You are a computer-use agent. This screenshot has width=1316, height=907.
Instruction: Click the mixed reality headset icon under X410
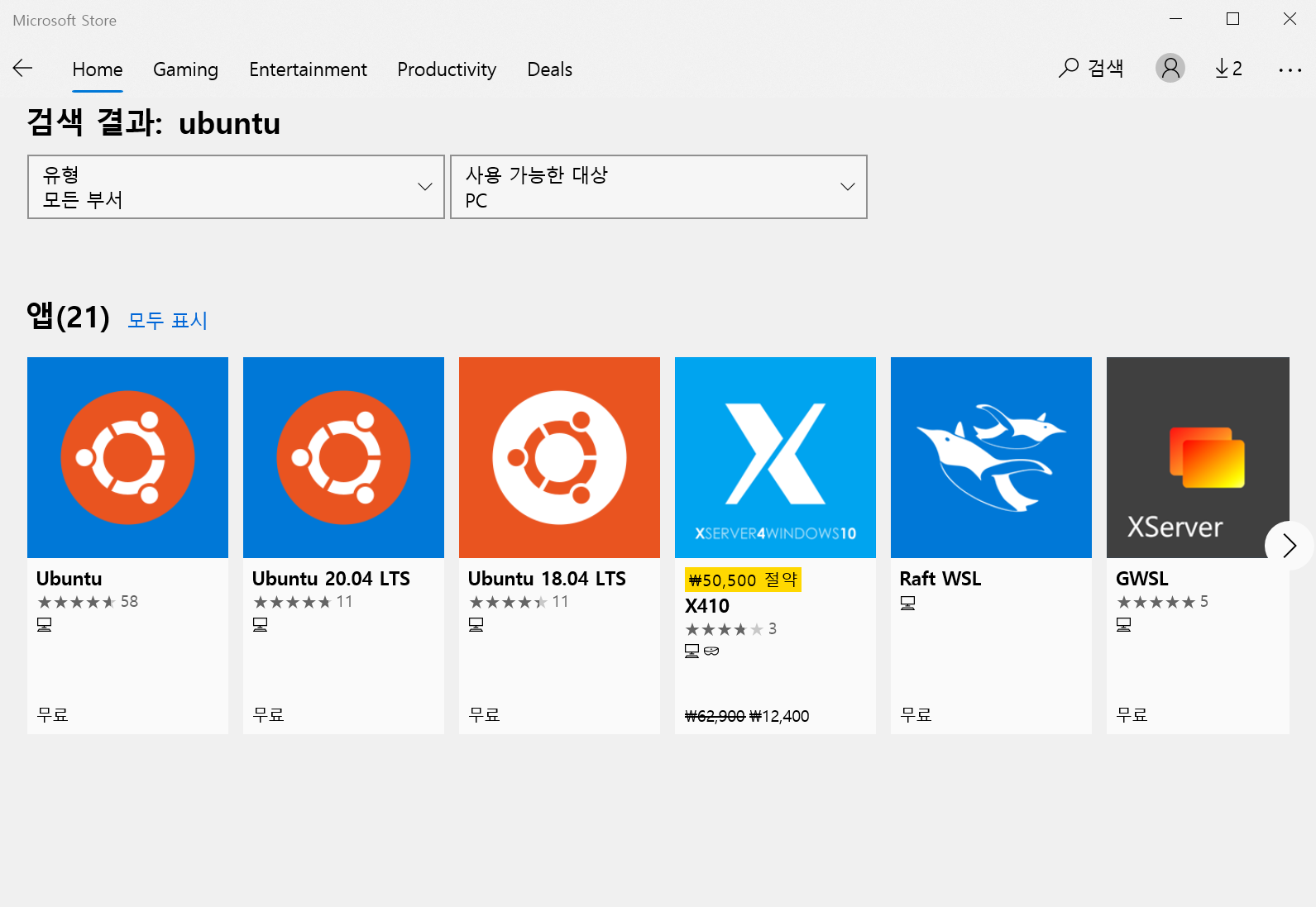click(711, 652)
